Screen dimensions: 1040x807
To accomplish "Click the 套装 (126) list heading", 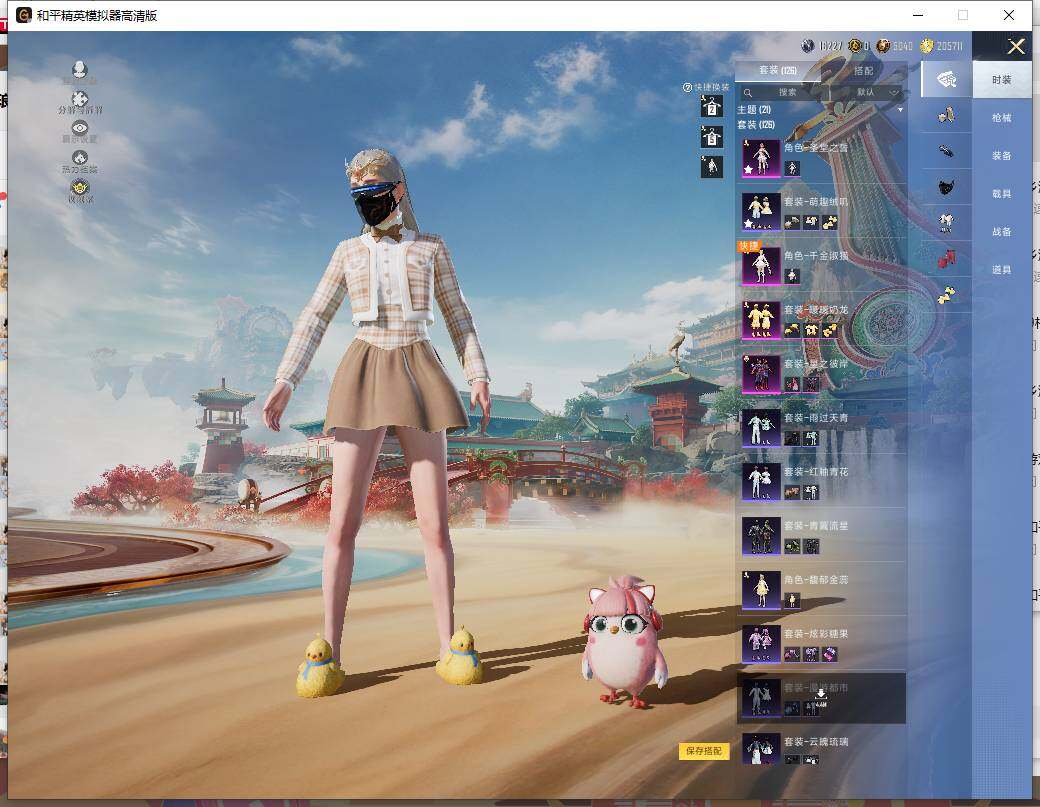I will 756,125.
